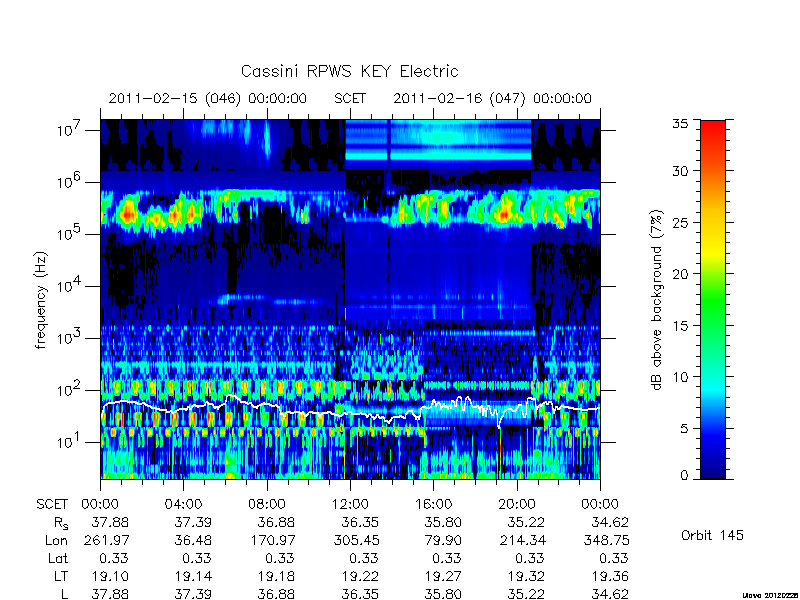
Task: Click the plot title Cassini RPWS KEY Electric
Action: 349,71
